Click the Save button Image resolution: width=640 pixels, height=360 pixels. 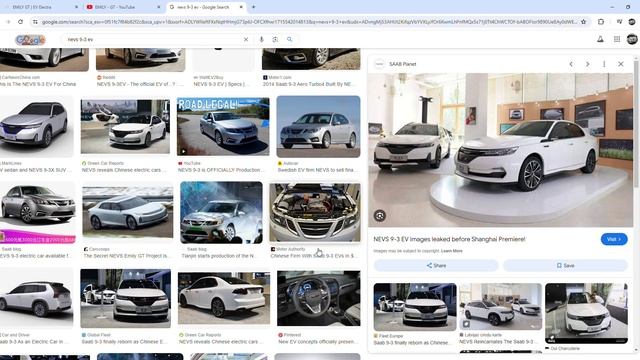[x=565, y=265]
